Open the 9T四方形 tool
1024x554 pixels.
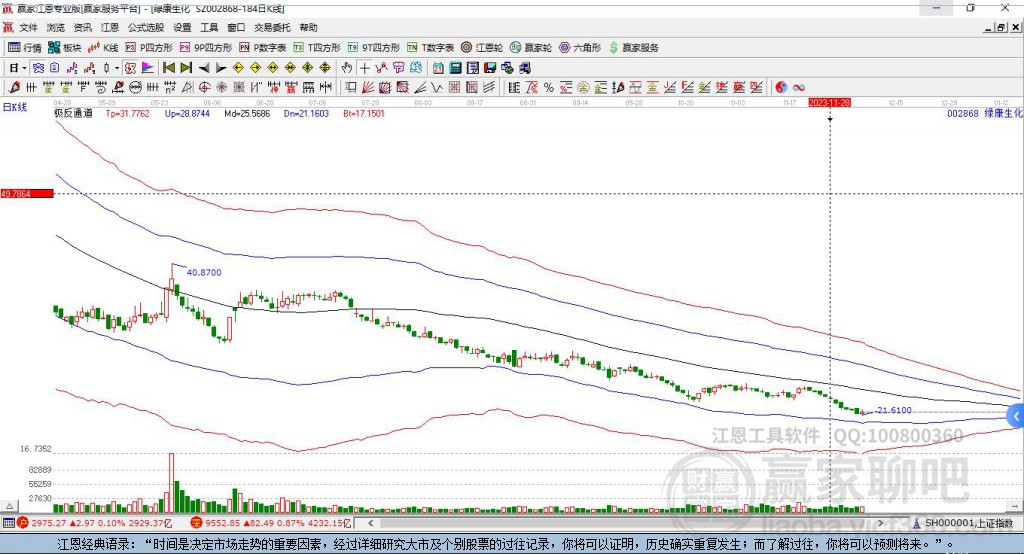click(x=374, y=48)
